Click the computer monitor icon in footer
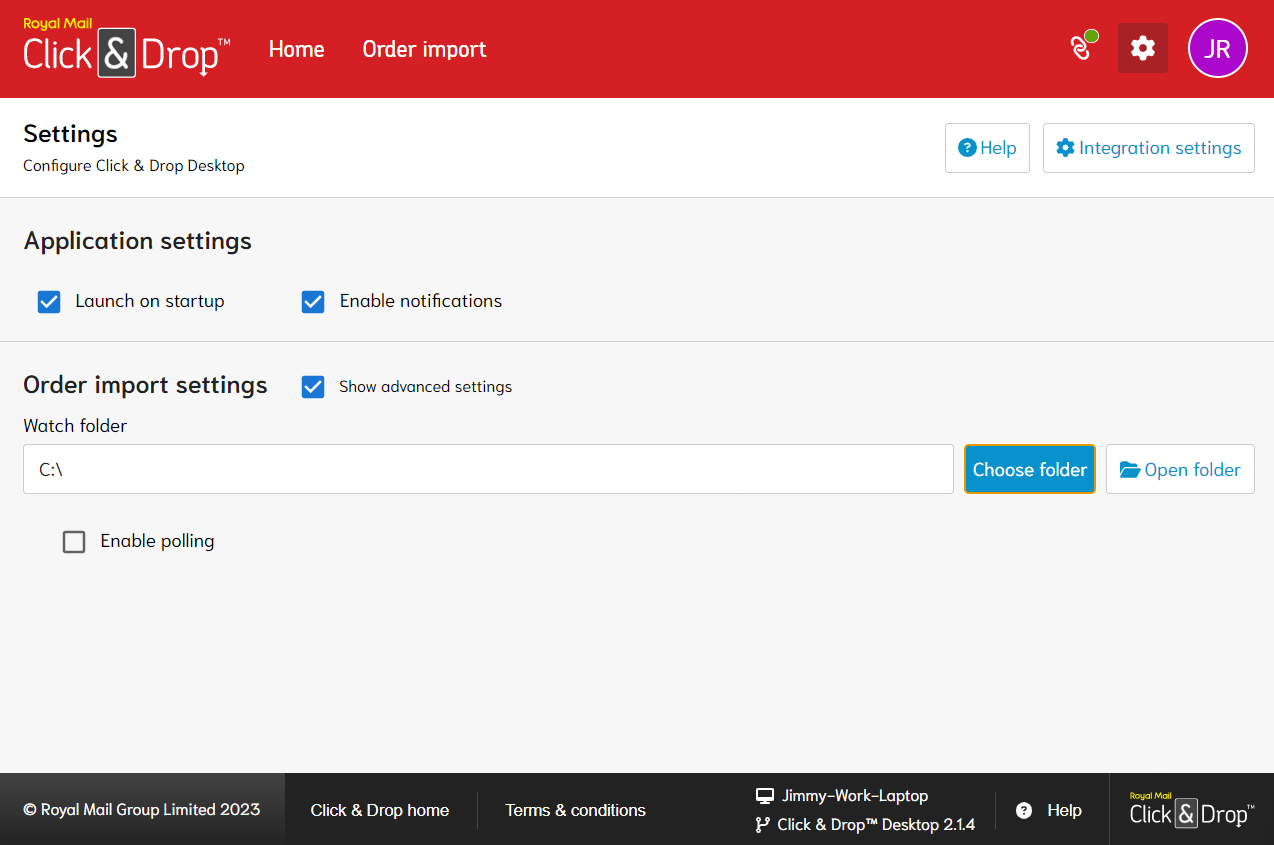This screenshot has height=845, width=1274. (x=765, y=796)
